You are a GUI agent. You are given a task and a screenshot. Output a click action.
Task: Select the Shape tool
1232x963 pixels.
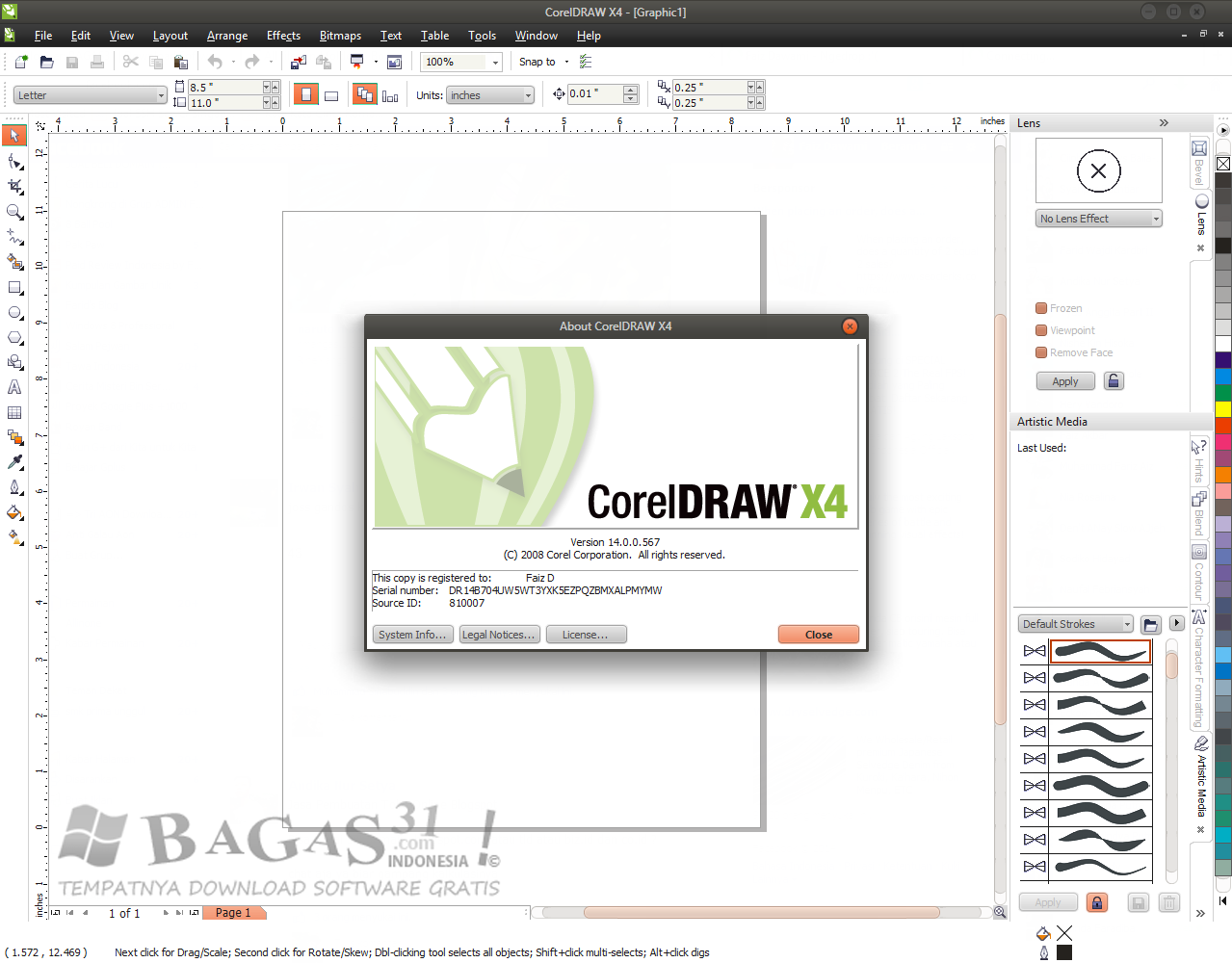(14, 161)
